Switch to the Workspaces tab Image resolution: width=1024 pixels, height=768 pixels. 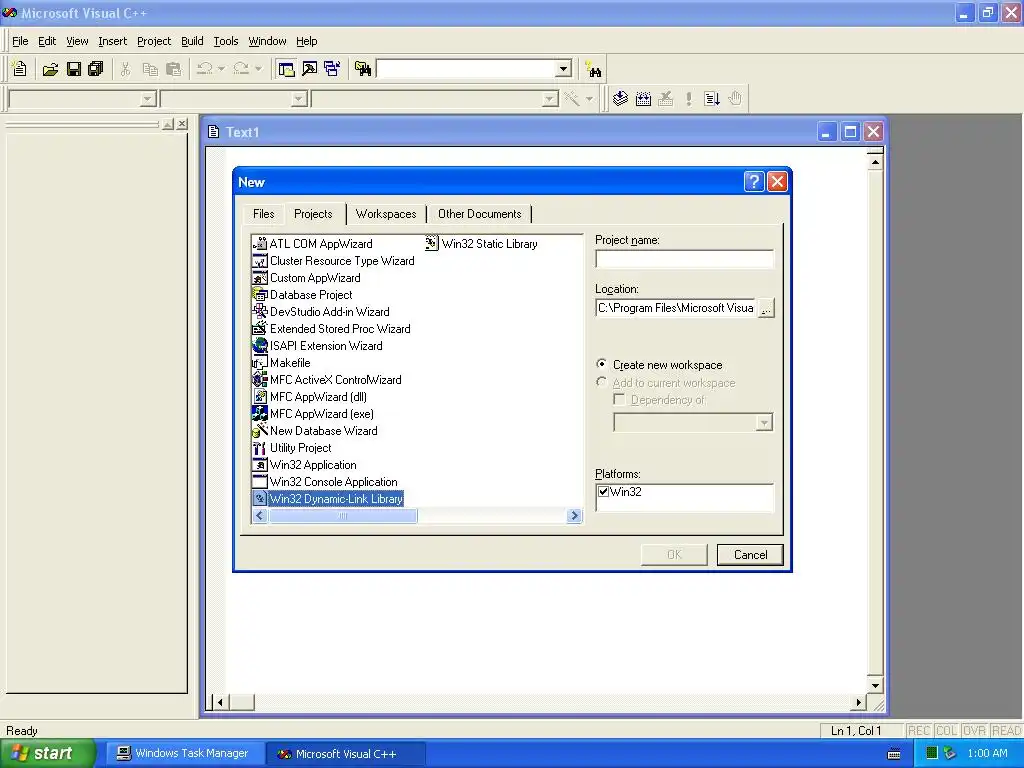386,214
